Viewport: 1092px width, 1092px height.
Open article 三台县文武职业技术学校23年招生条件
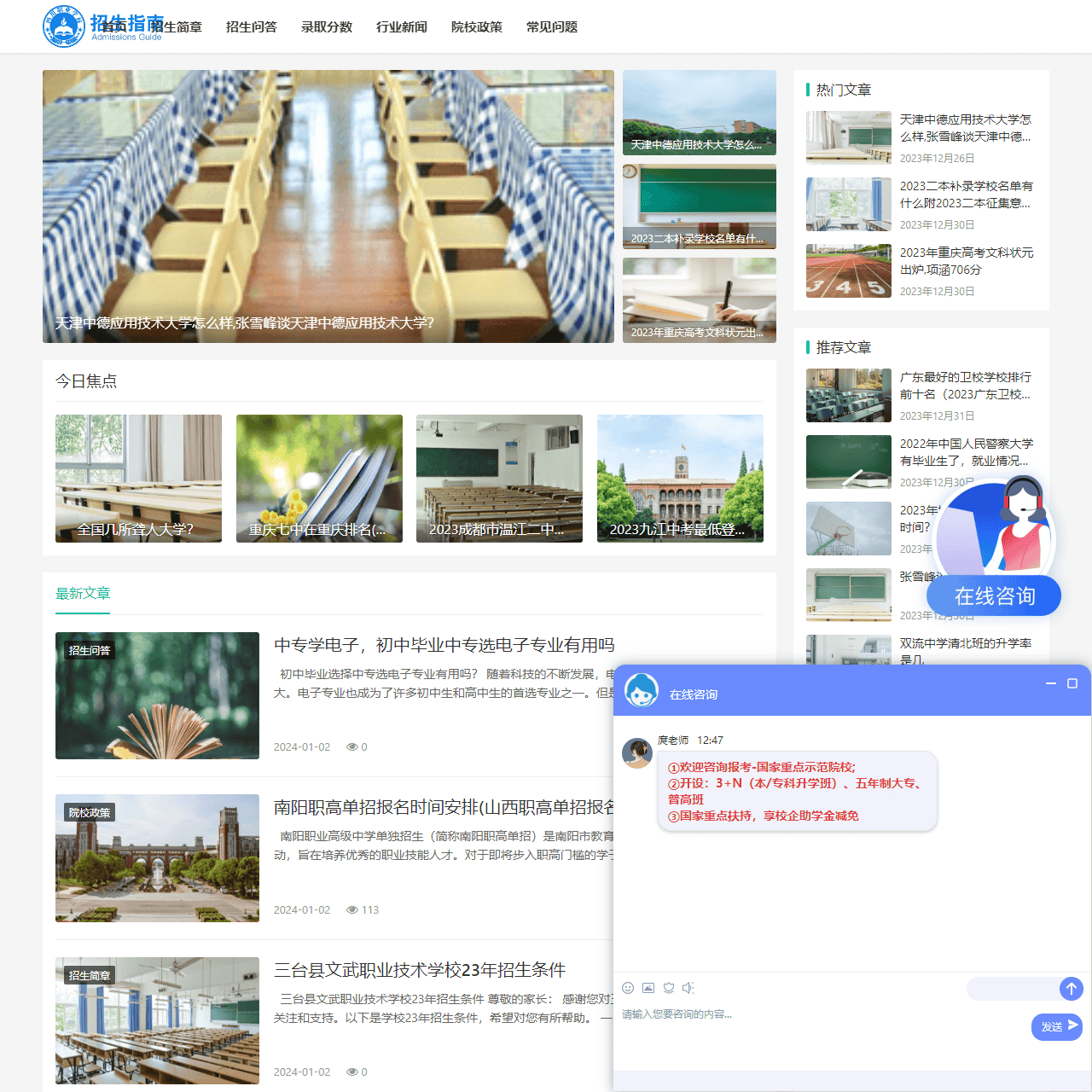[419, 970]
